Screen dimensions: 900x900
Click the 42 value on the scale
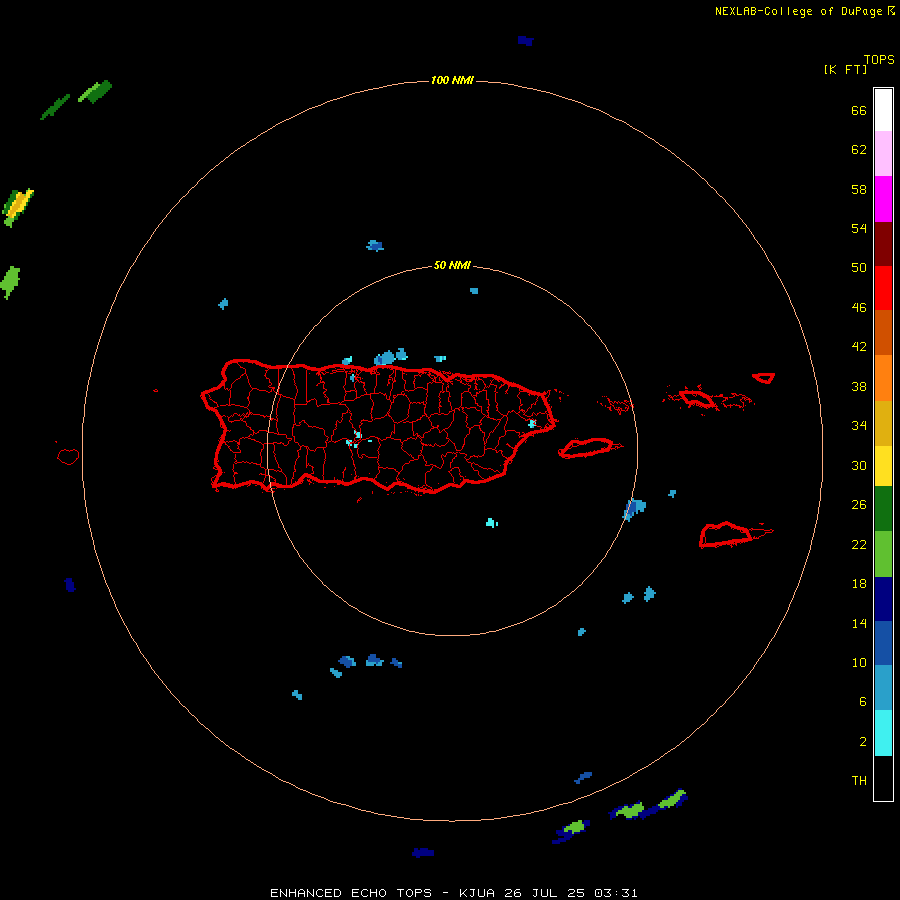(859, 346)
